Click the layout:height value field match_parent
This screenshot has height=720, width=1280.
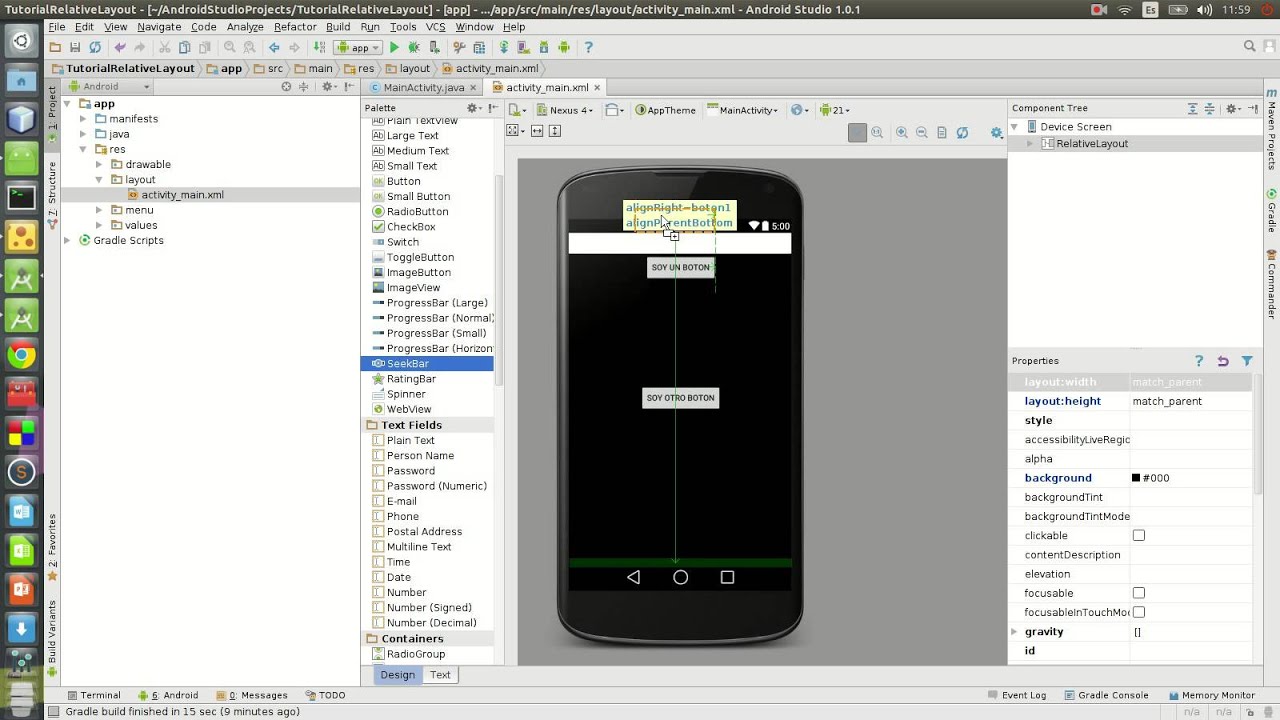click(x=1190, y=401)
